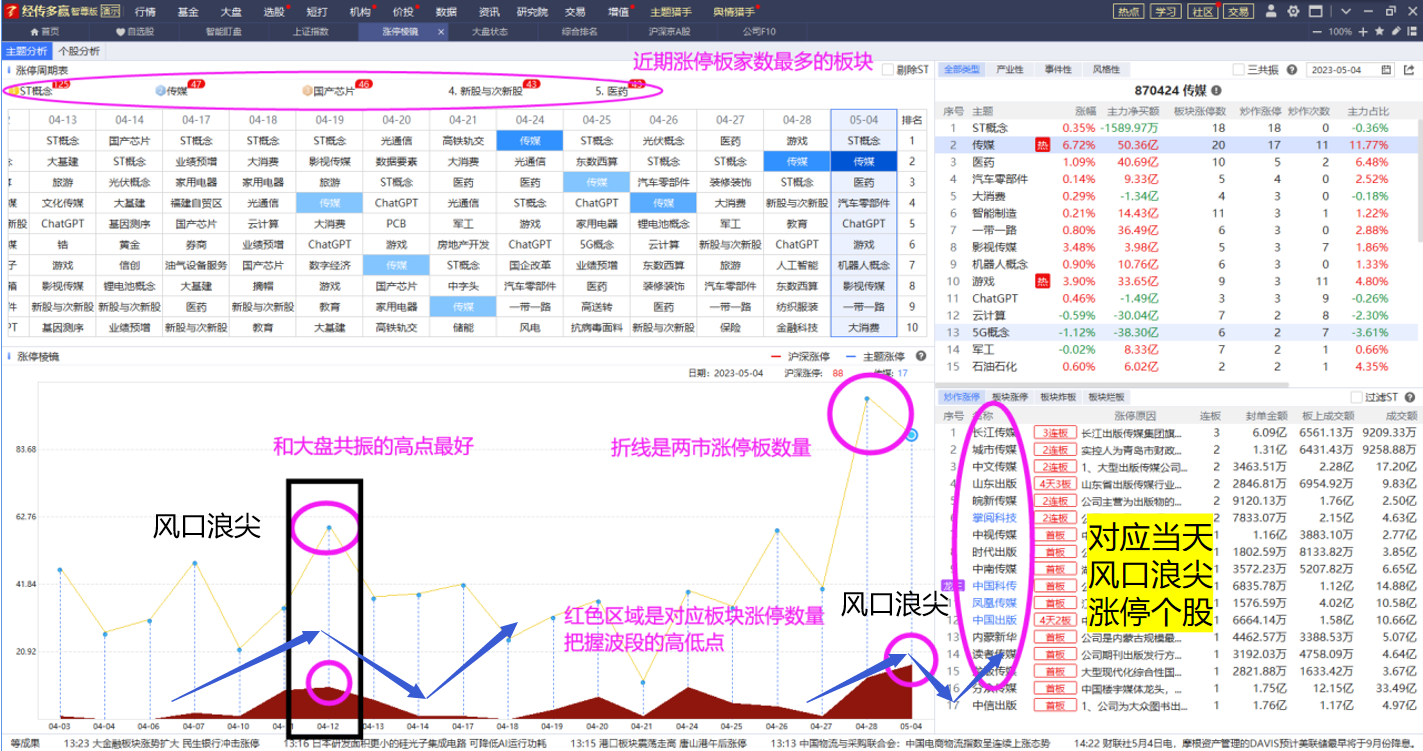Screen dimensions: 1423x751
Task: Switch to 个股分析 tab
Action: coord(79,51)
